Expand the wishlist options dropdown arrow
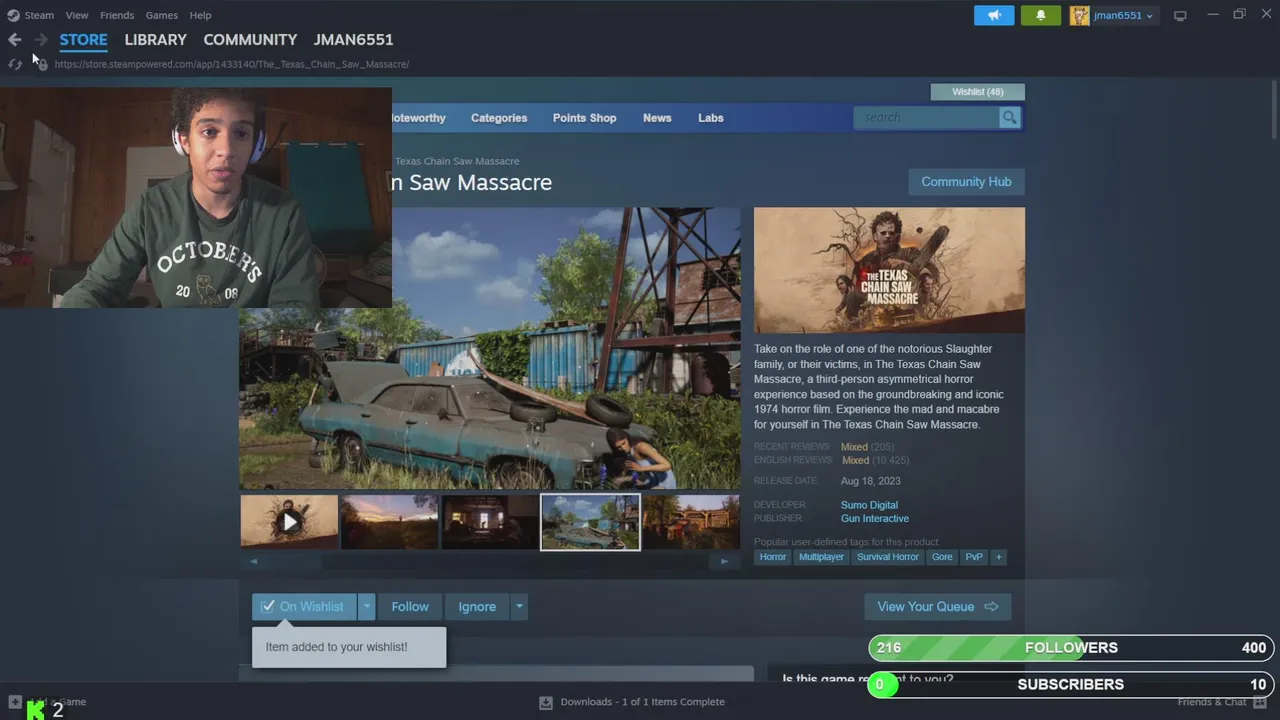This screenshot has height=720, width=1280. [367, 606]
